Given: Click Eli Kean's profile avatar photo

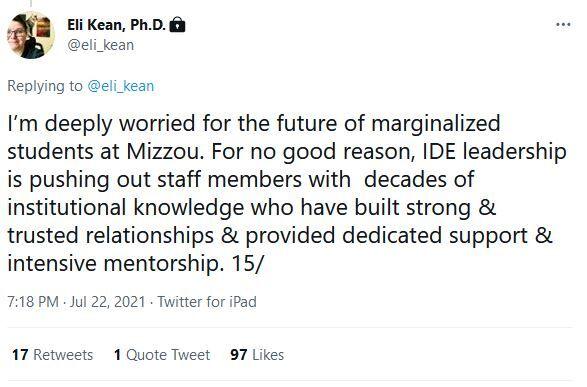Looking at the screenshot, I should click(x=31, y=35).
